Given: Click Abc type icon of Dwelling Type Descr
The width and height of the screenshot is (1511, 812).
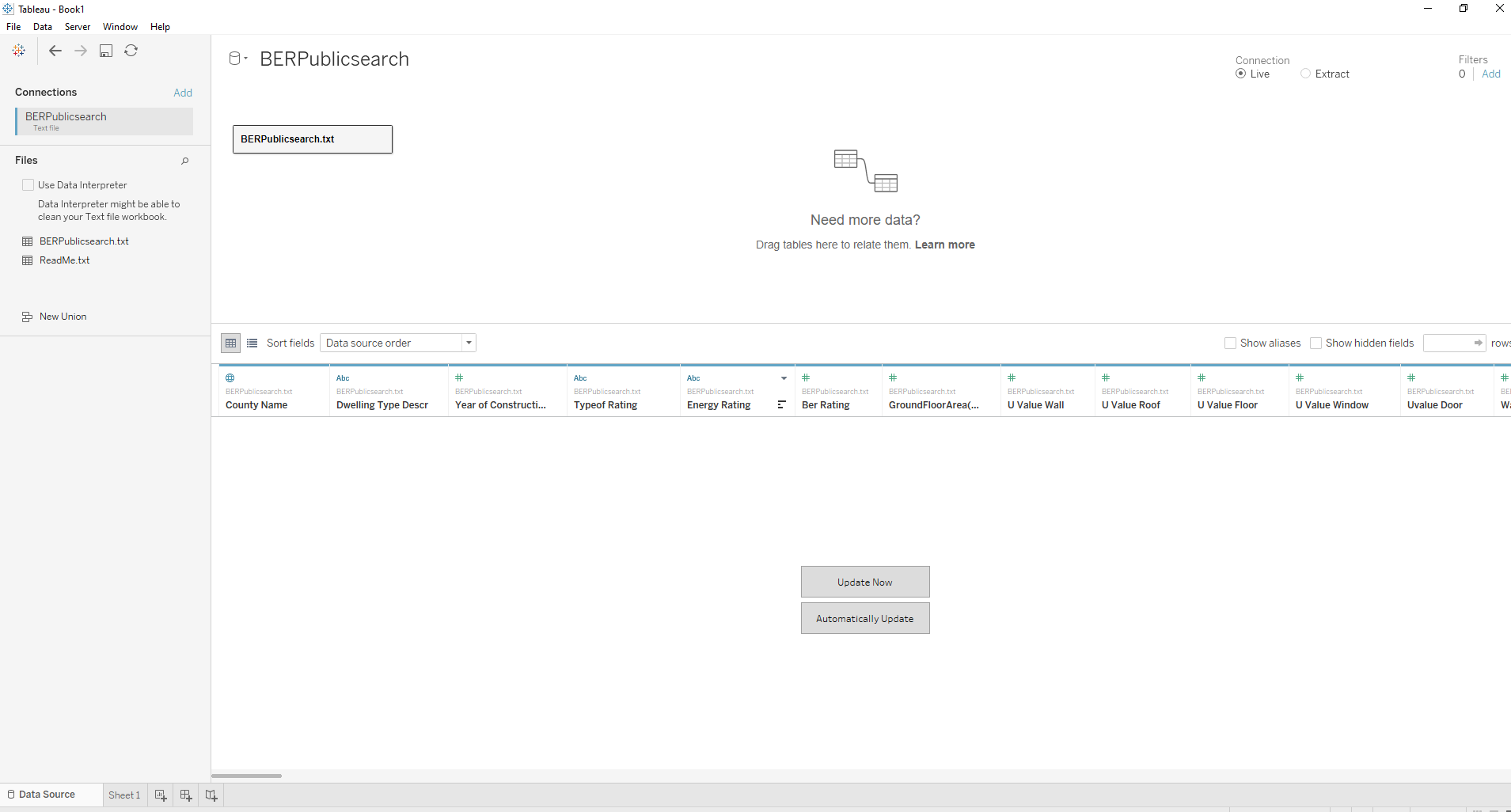Looking at the screenshot, I should [x=343, y=378].
